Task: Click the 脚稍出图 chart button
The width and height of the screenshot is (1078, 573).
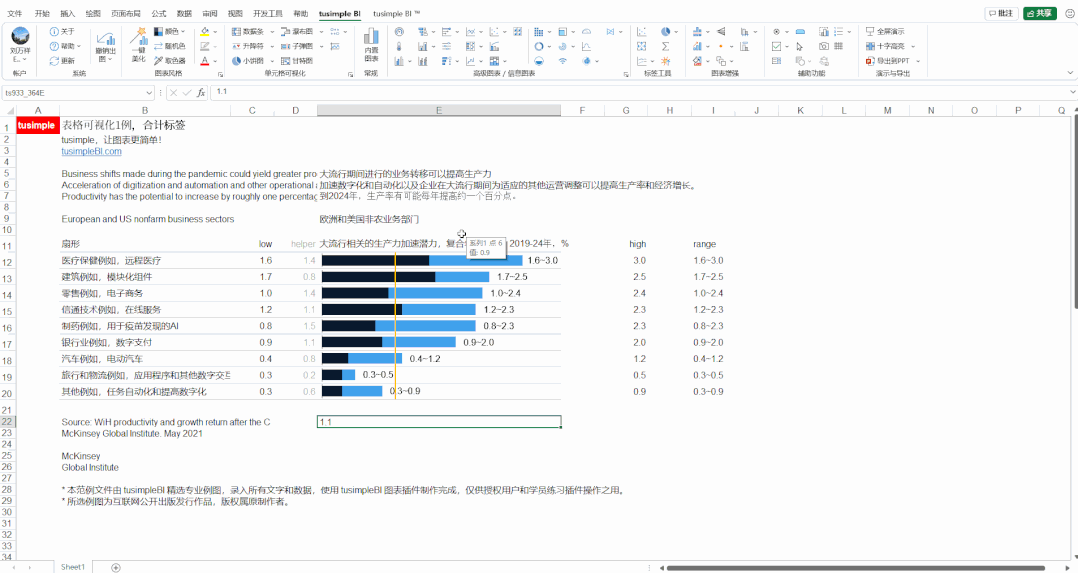Action: [x=105, y=47]
